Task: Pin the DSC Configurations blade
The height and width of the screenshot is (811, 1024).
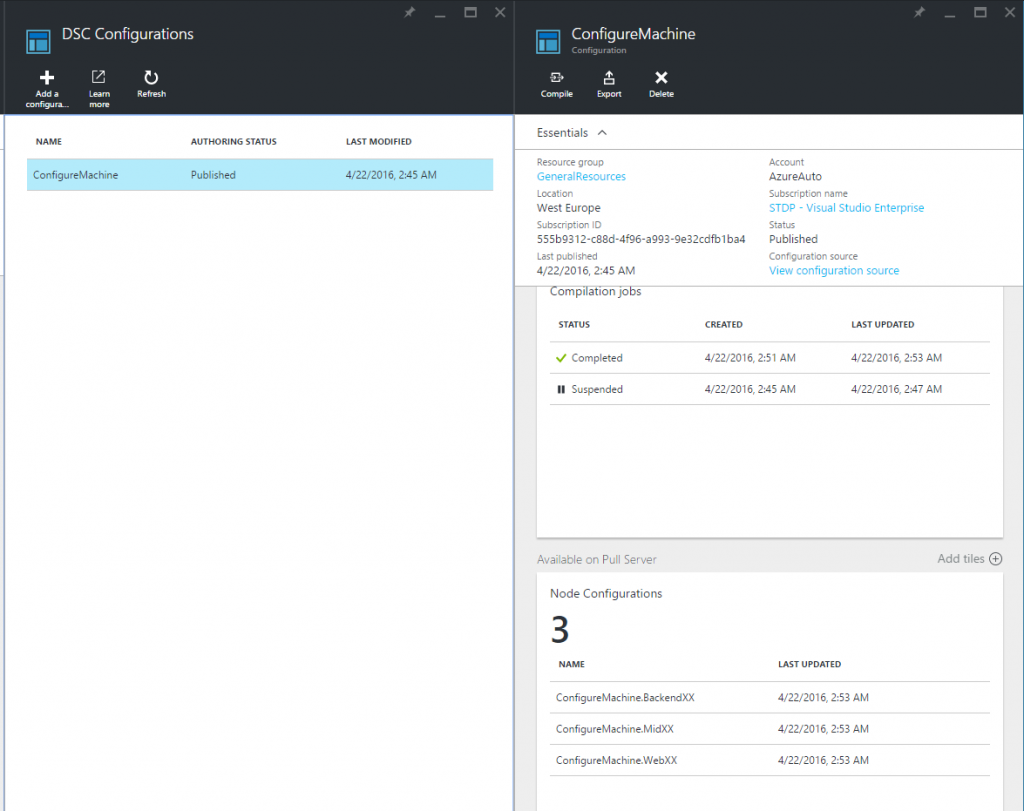Action: pyautogui.click(x=409, y=12)
